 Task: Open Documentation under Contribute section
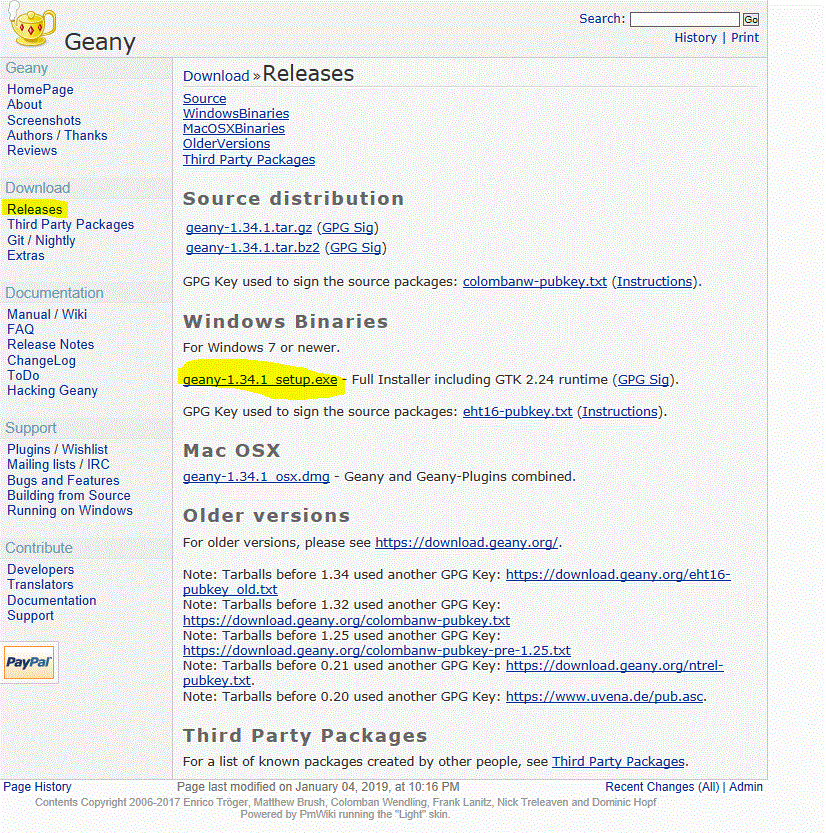[x=52, y=600]
